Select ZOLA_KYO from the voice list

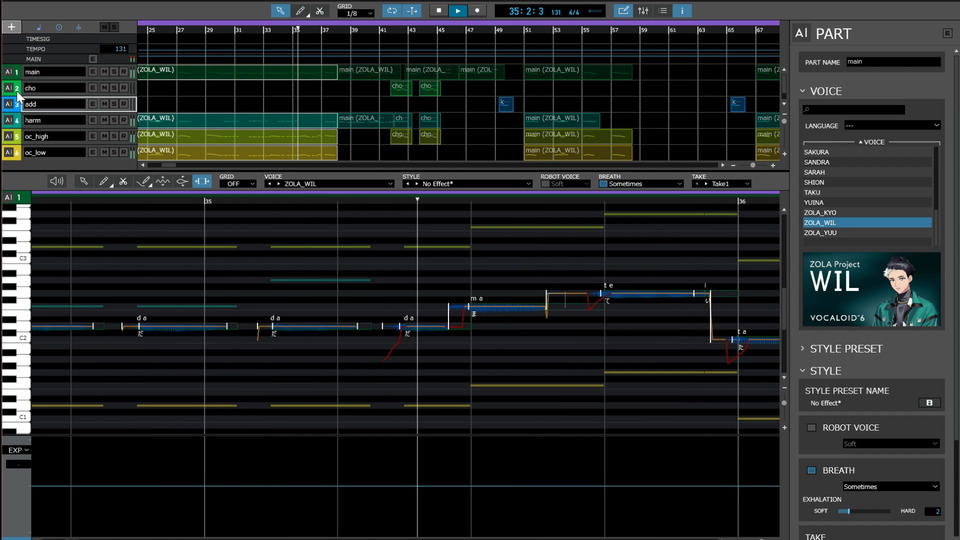tap(820, 213)
